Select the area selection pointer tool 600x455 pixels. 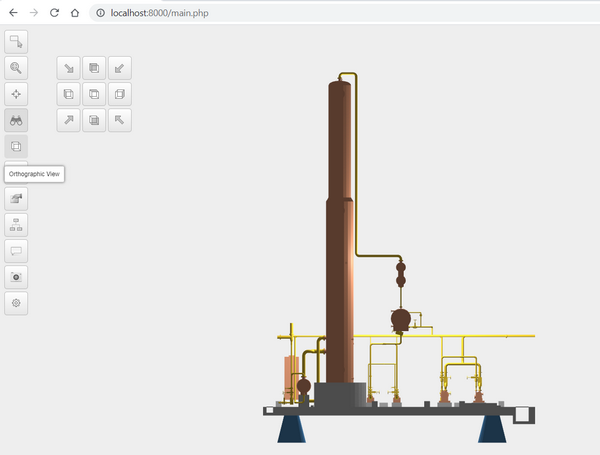tap(17, 42)
